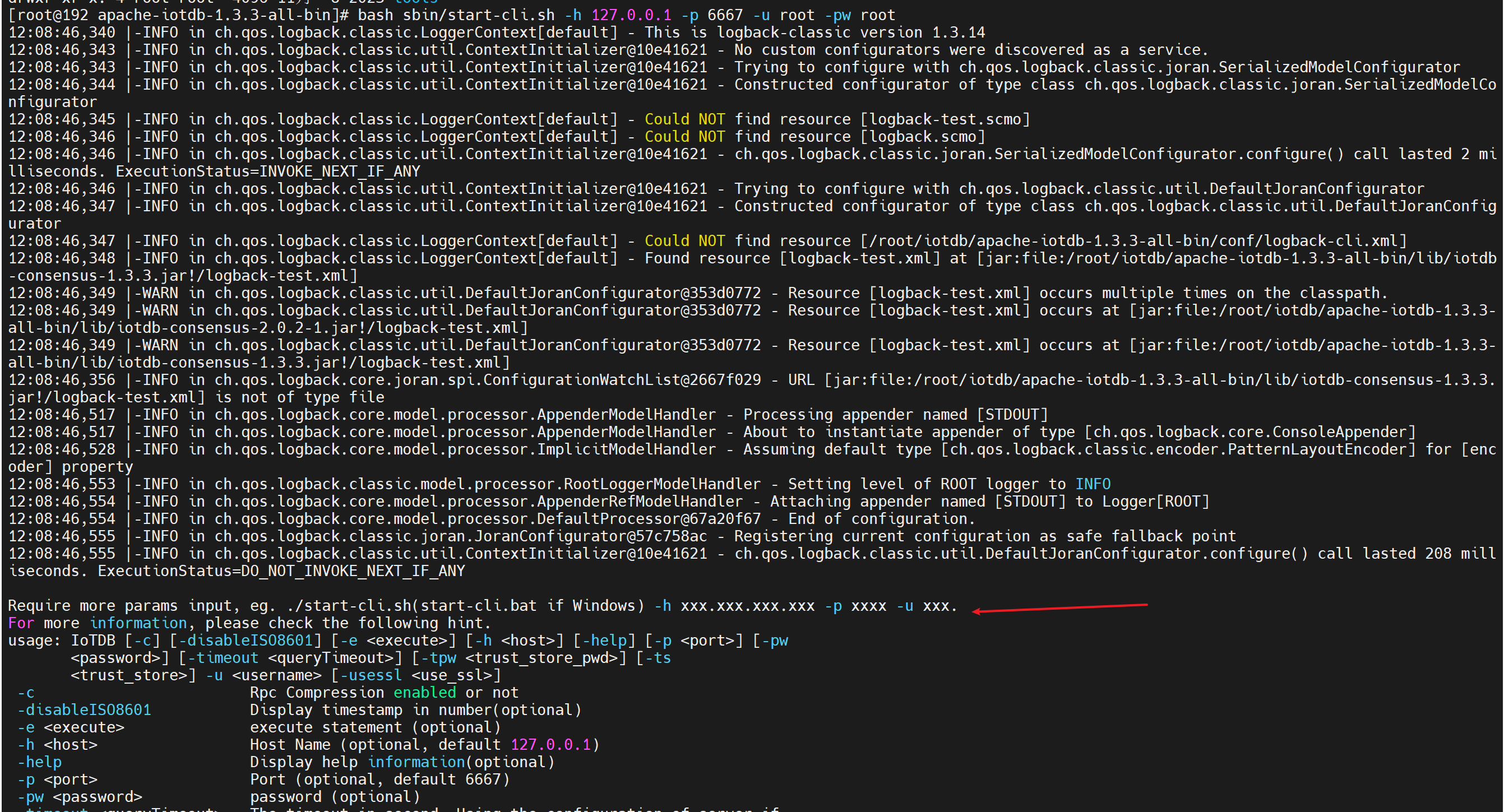Click 'ExecutionStatus=INVOKE_NEXT_IF_ANY' text

(x=268, y=171)
